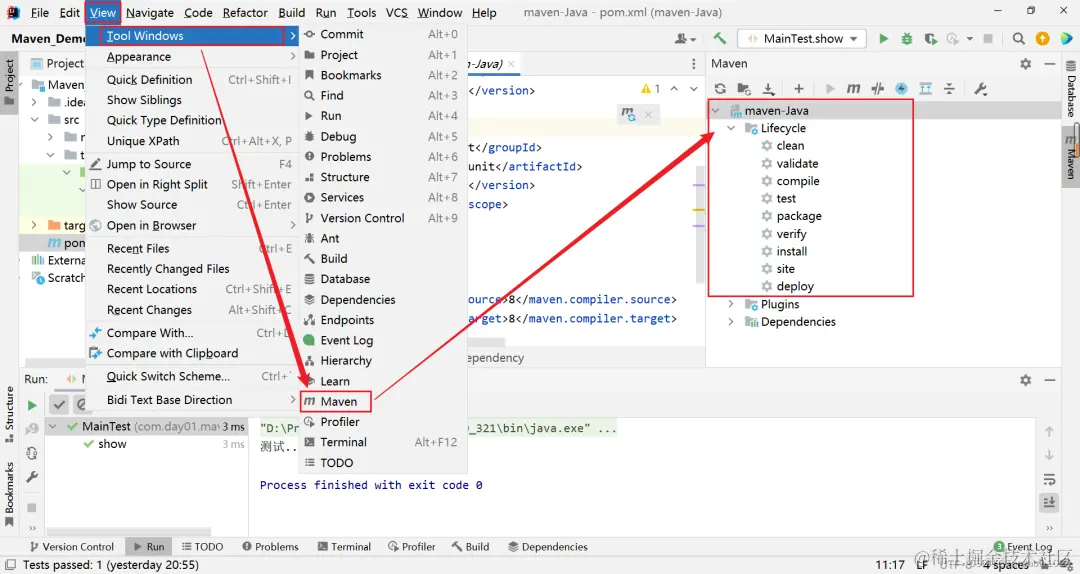Rerun tests using Run panel play icon

32,405
